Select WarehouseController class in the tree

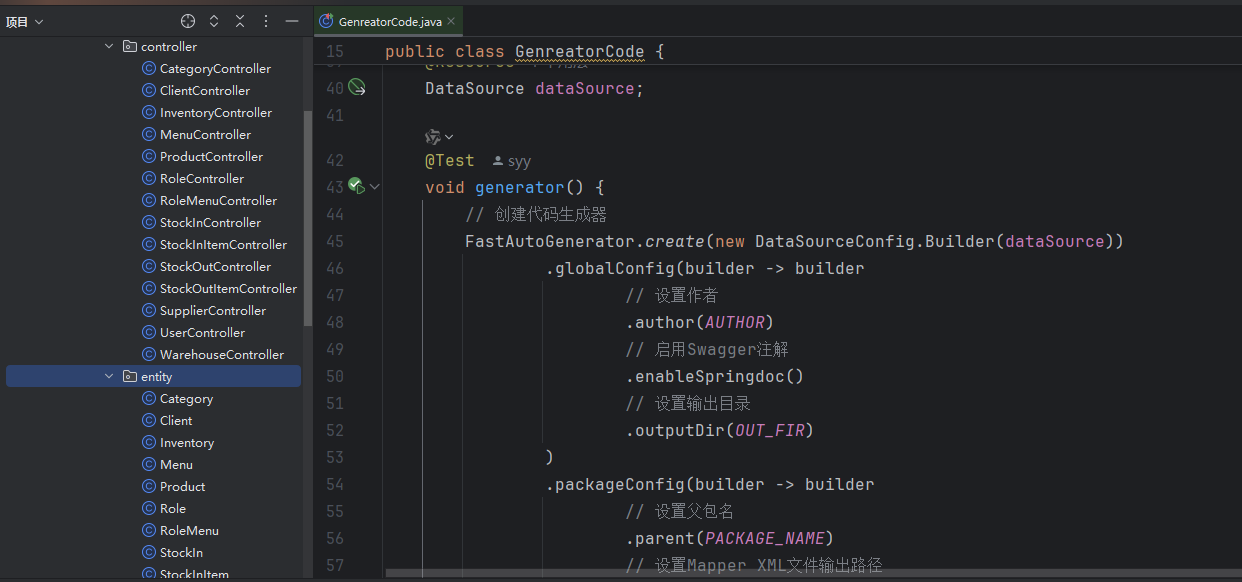pos(221,355)
